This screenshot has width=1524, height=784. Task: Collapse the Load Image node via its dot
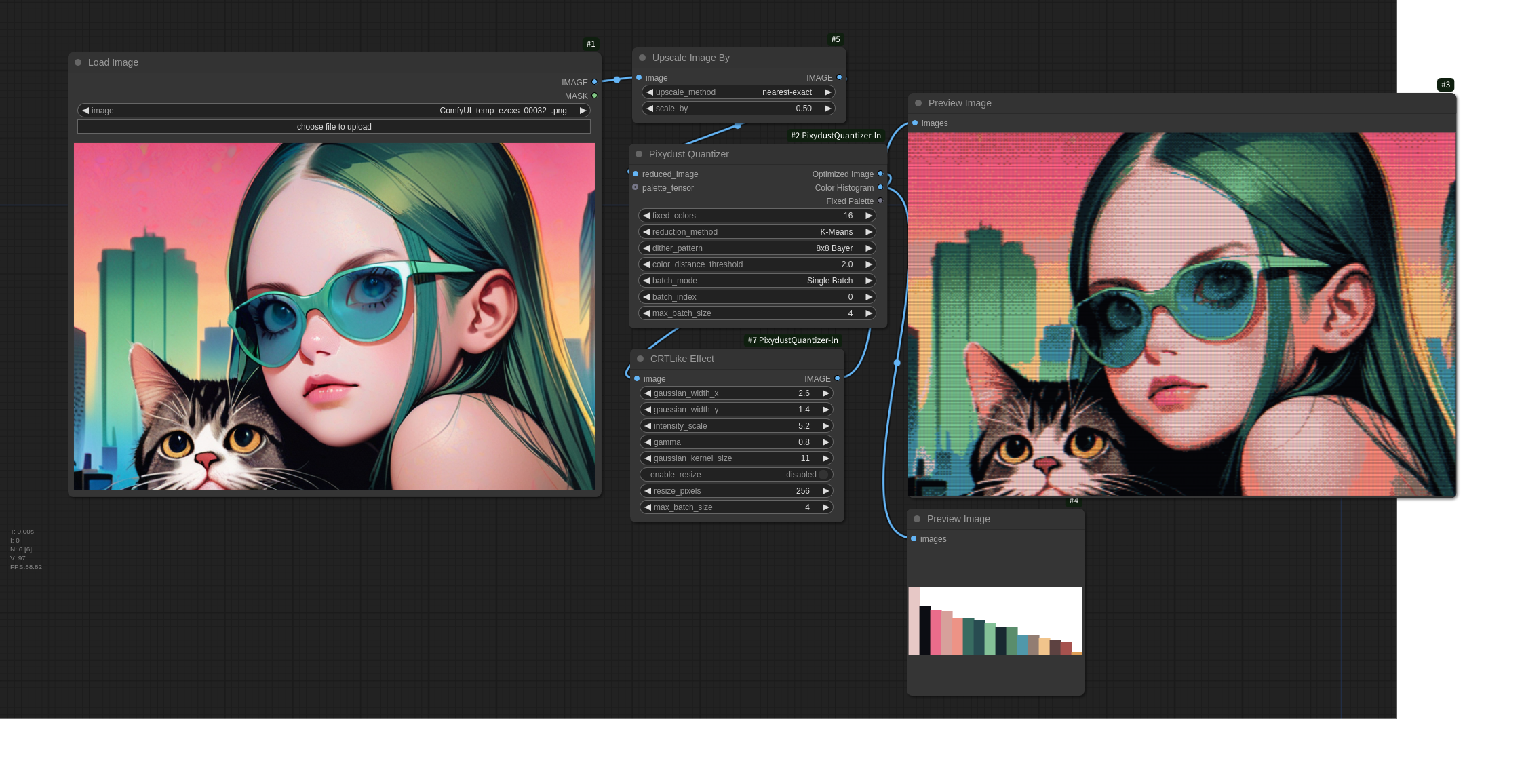coord(78,62)
